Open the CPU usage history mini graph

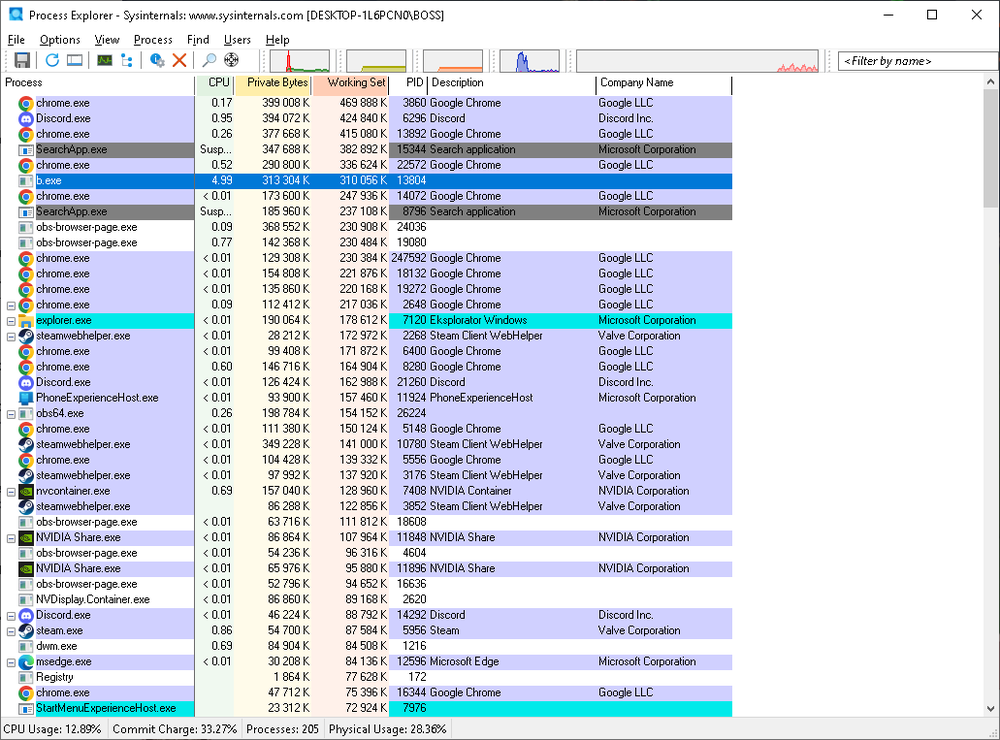300,61
